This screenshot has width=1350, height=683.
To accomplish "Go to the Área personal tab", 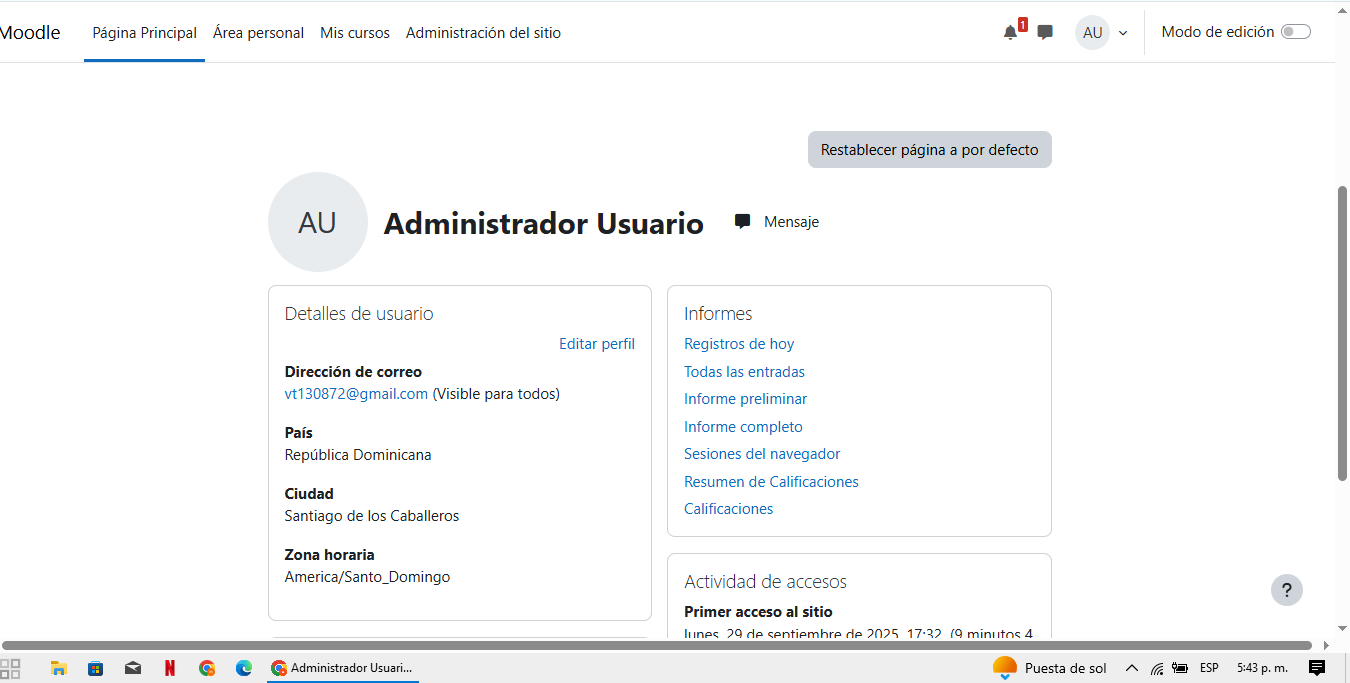I will point(258,33).
